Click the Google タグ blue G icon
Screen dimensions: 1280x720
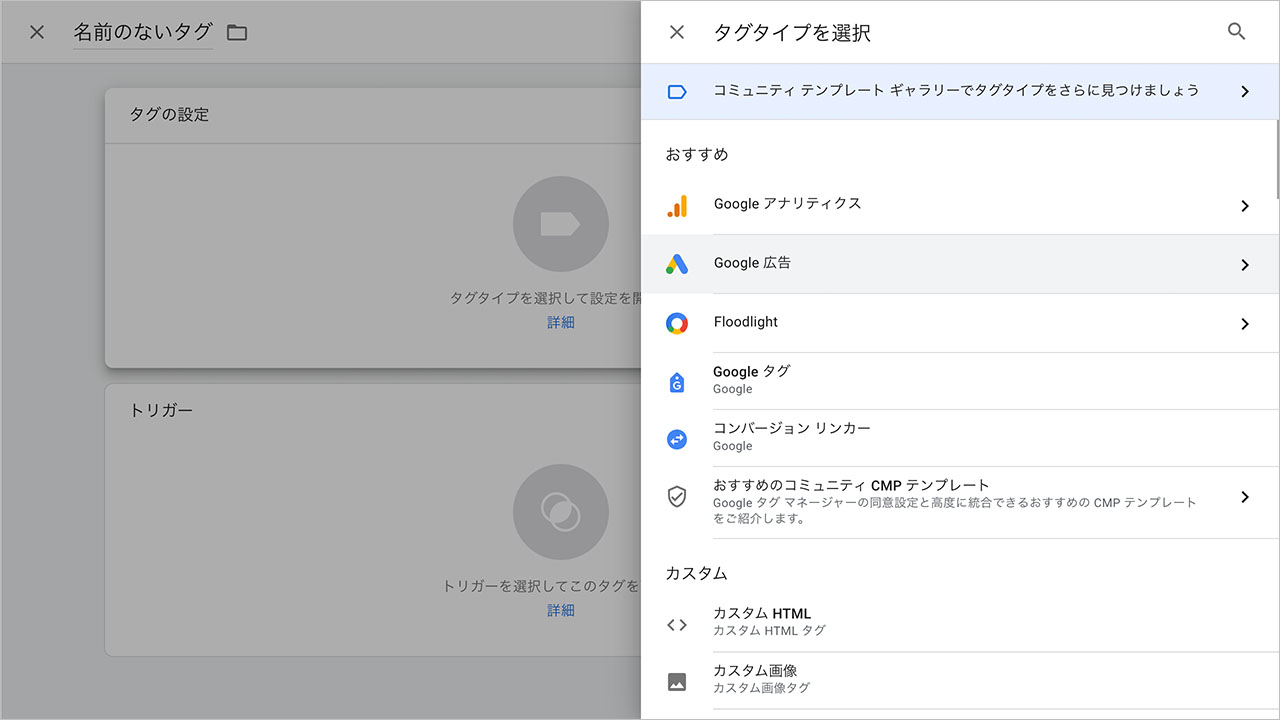click(678, 380)
